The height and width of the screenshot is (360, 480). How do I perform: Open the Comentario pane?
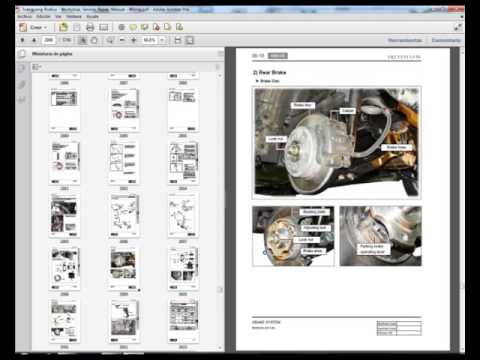pyautogui.click(x=446, y=40)
